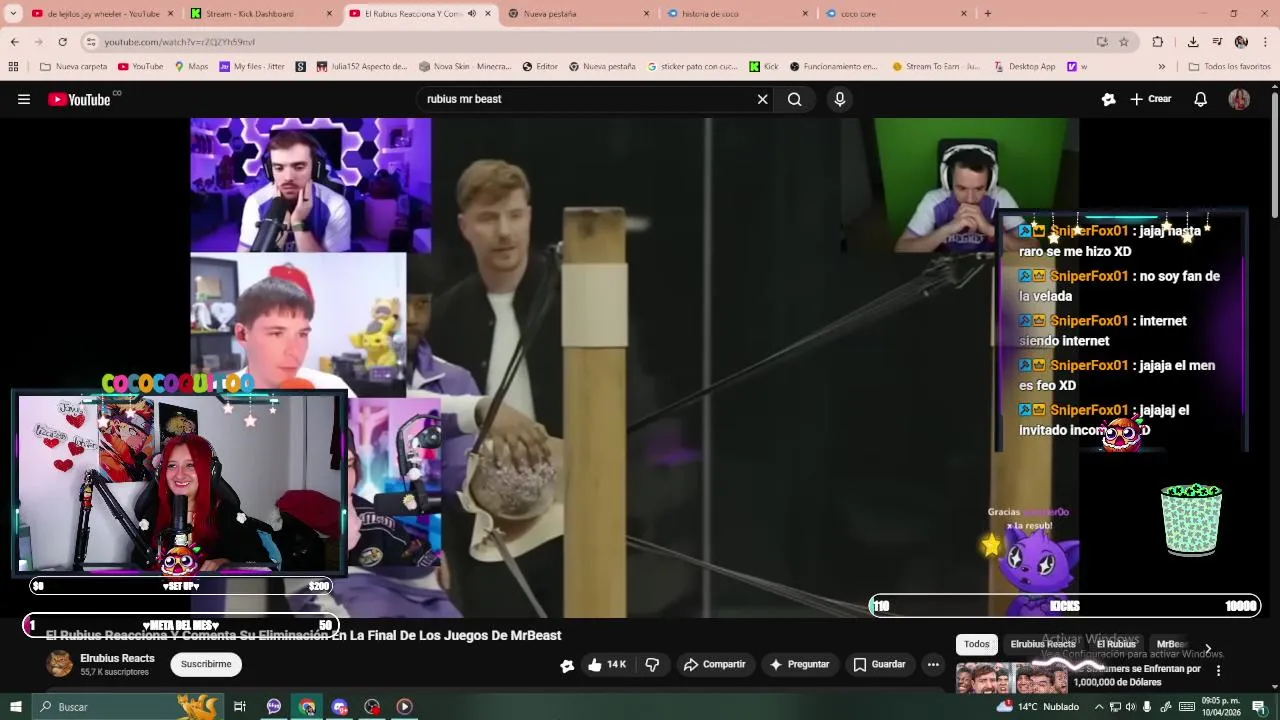The height and width of the screenshot is (720, 1280).
Task: Click the Crear button
Action: tap(1151, 99)
